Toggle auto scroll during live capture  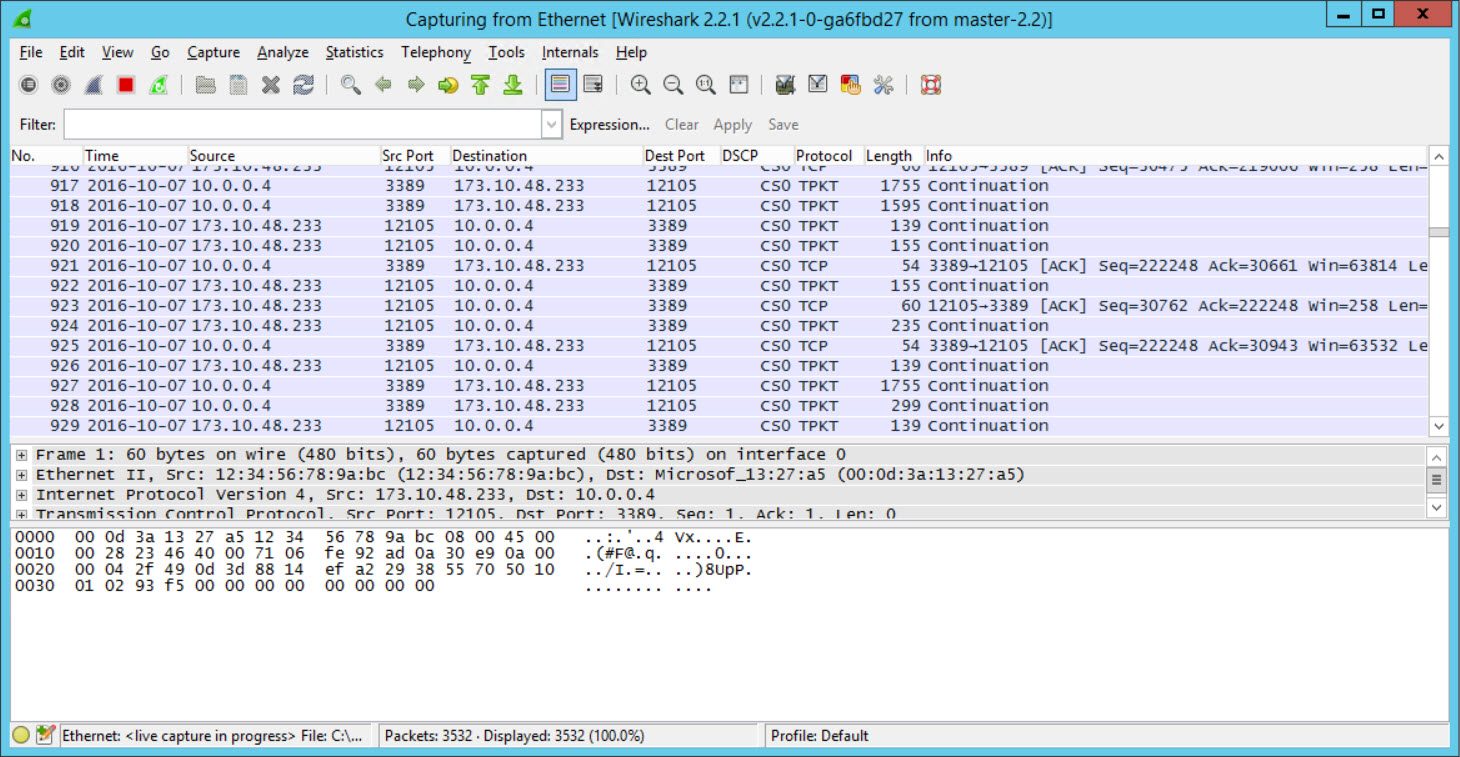click(593, 85)
